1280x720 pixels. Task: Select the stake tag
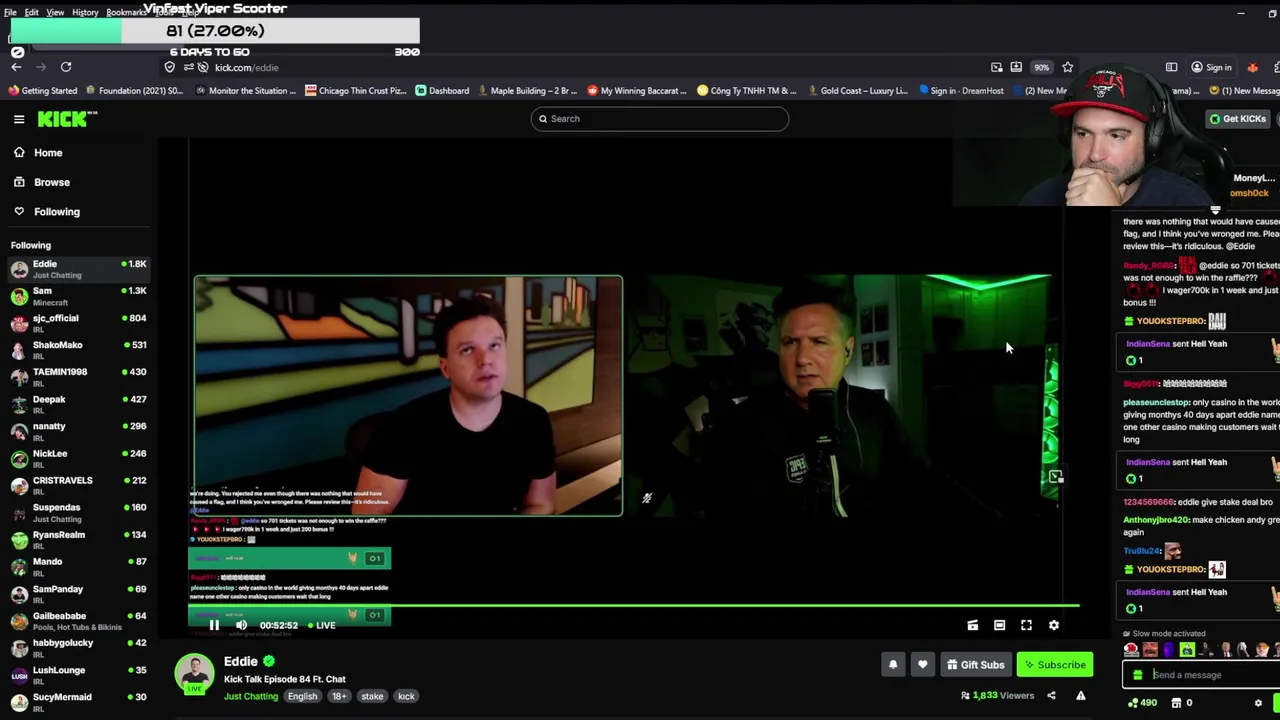pyautogui.click(x=372, y=697)
